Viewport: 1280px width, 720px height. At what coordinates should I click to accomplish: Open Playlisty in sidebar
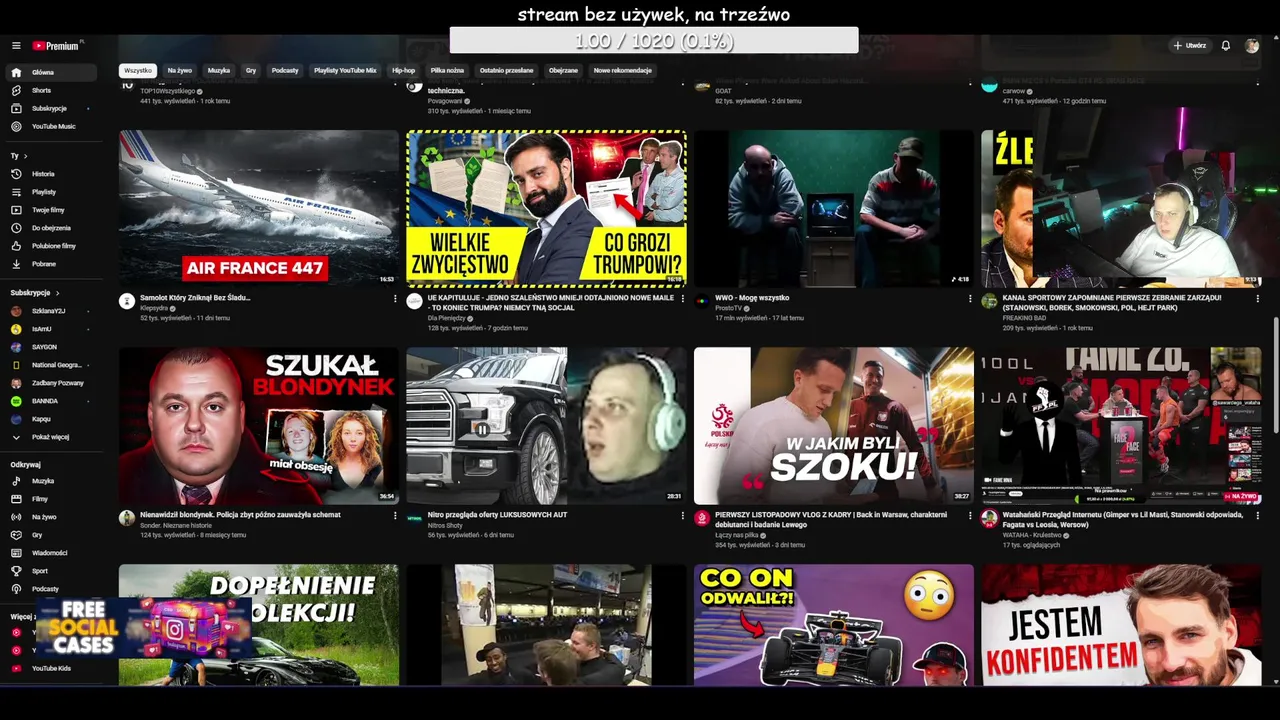(x=50, y=192)
